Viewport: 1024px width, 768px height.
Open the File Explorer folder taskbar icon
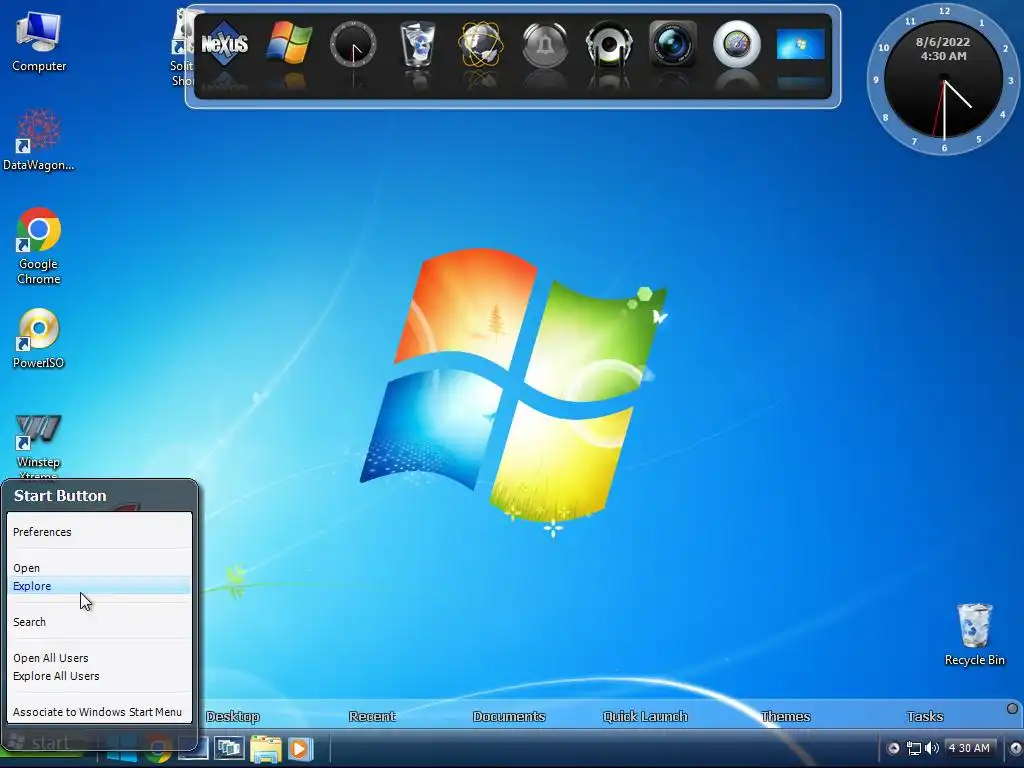[265, 748]
